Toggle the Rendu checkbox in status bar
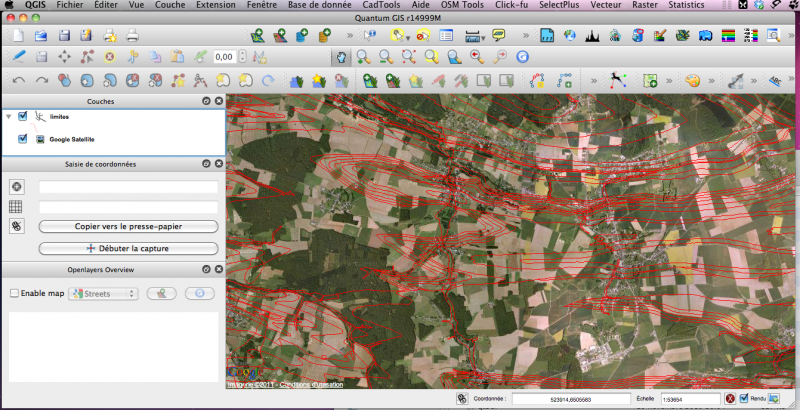Image resolution: width=800 pixels, height=410 pixels. 743,399
